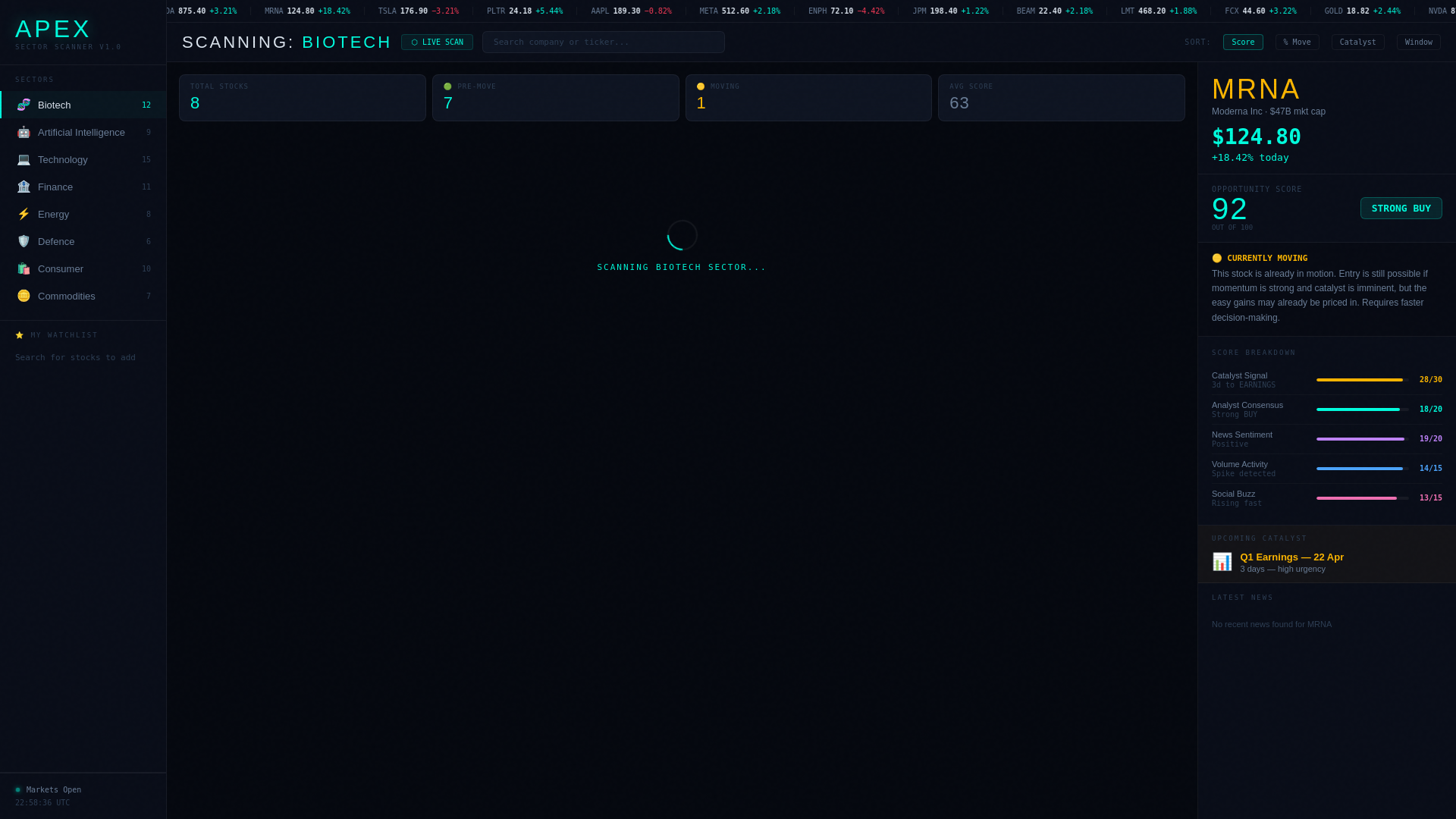Click the Artificial Intelligence robot icon
This screenshot has width=1456, height=819.
[x=24, y=132]
